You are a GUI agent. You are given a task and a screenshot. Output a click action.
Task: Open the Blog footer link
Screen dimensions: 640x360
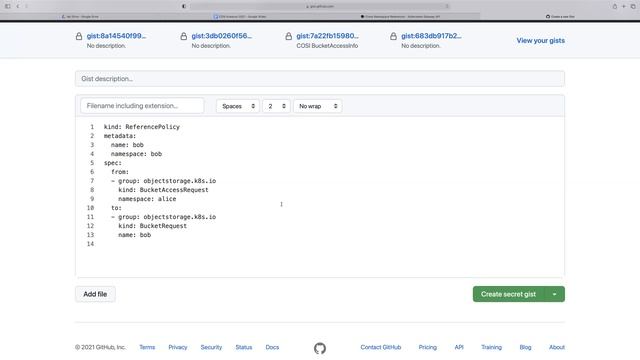click(x=525, y=347)
